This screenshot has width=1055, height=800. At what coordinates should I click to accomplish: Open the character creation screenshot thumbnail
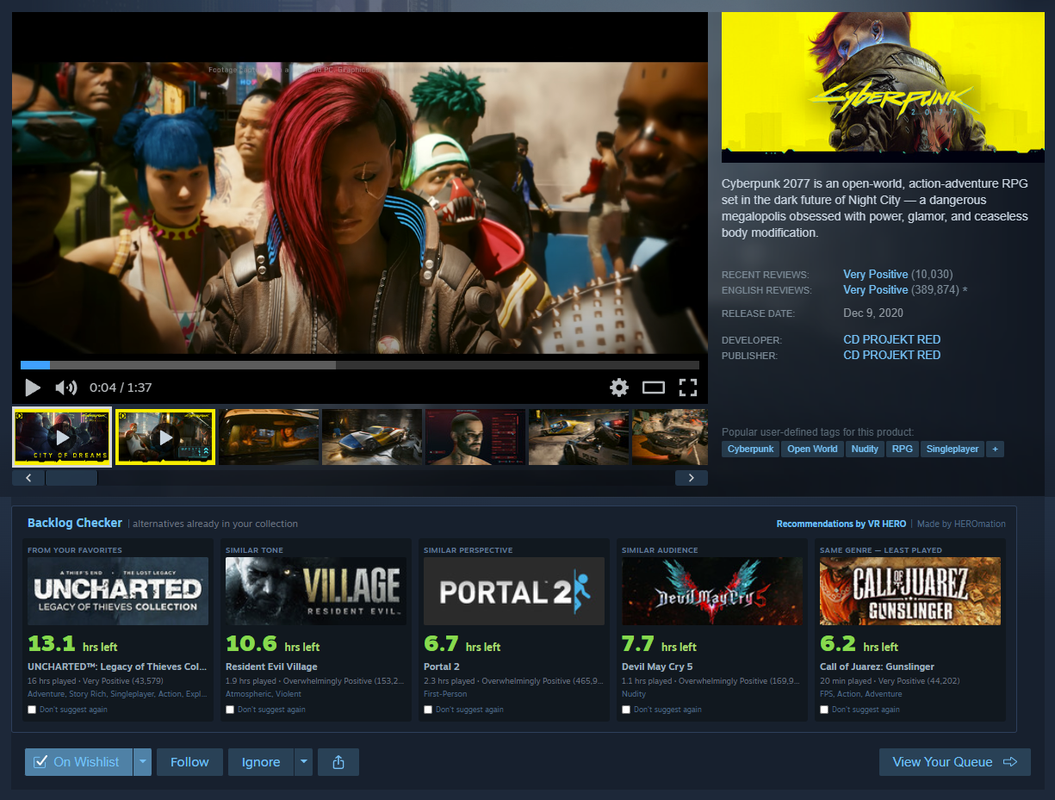pos(475,437)
